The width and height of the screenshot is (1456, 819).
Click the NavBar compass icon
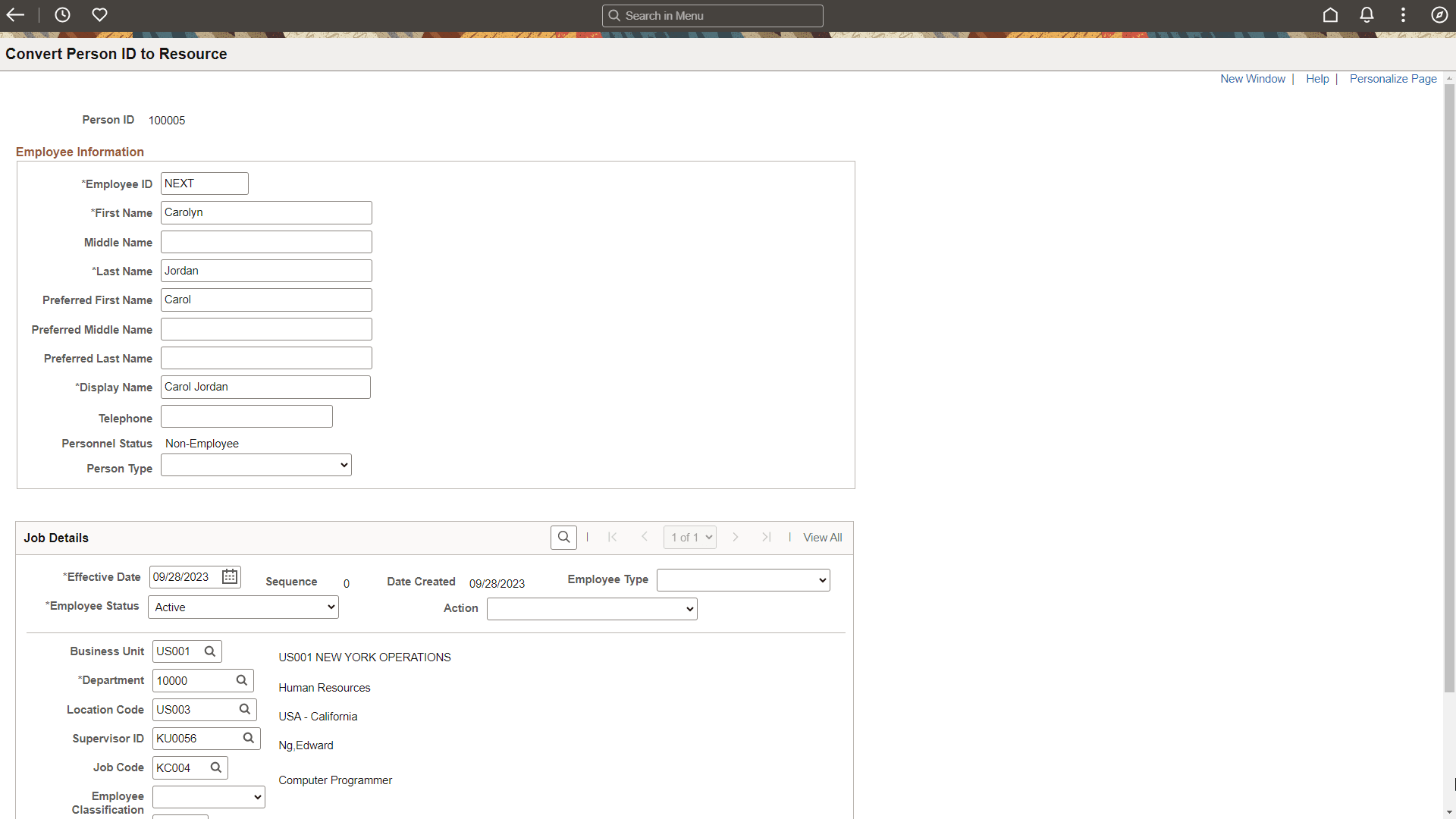point(1440,14)
